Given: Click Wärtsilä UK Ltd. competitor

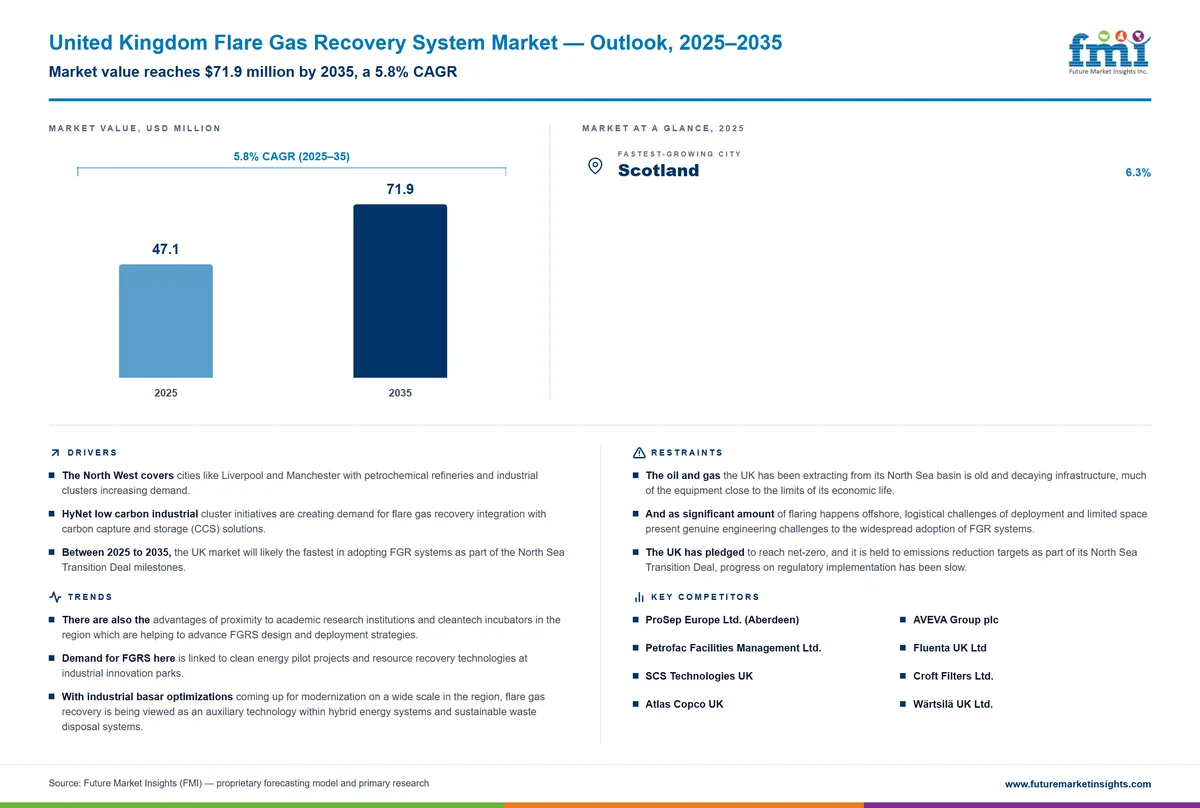Looking at the screenshot, I should tap(953, 704).
